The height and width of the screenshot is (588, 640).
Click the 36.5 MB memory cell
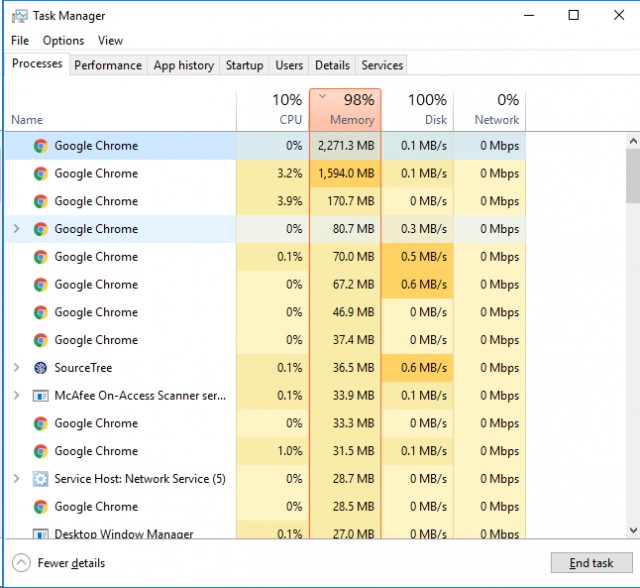[345, 368]
